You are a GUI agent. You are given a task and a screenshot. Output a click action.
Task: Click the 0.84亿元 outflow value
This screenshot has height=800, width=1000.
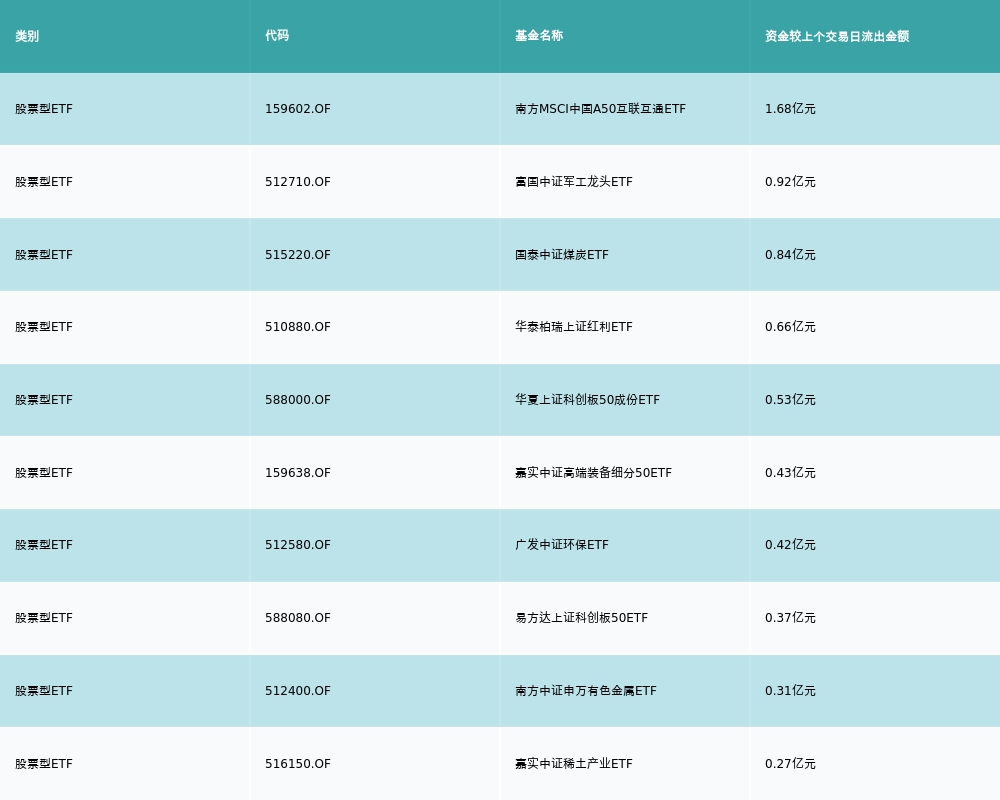pos(790,255)
